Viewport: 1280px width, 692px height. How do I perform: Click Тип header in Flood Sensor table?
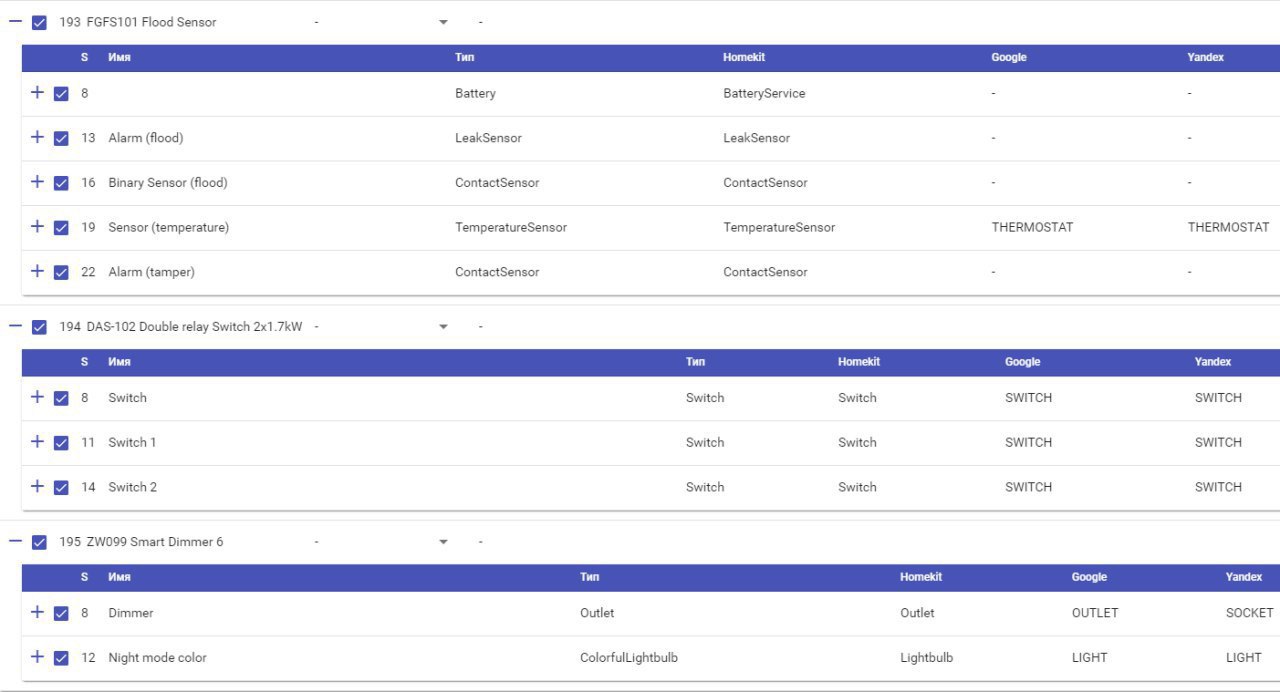click(464, 57)
